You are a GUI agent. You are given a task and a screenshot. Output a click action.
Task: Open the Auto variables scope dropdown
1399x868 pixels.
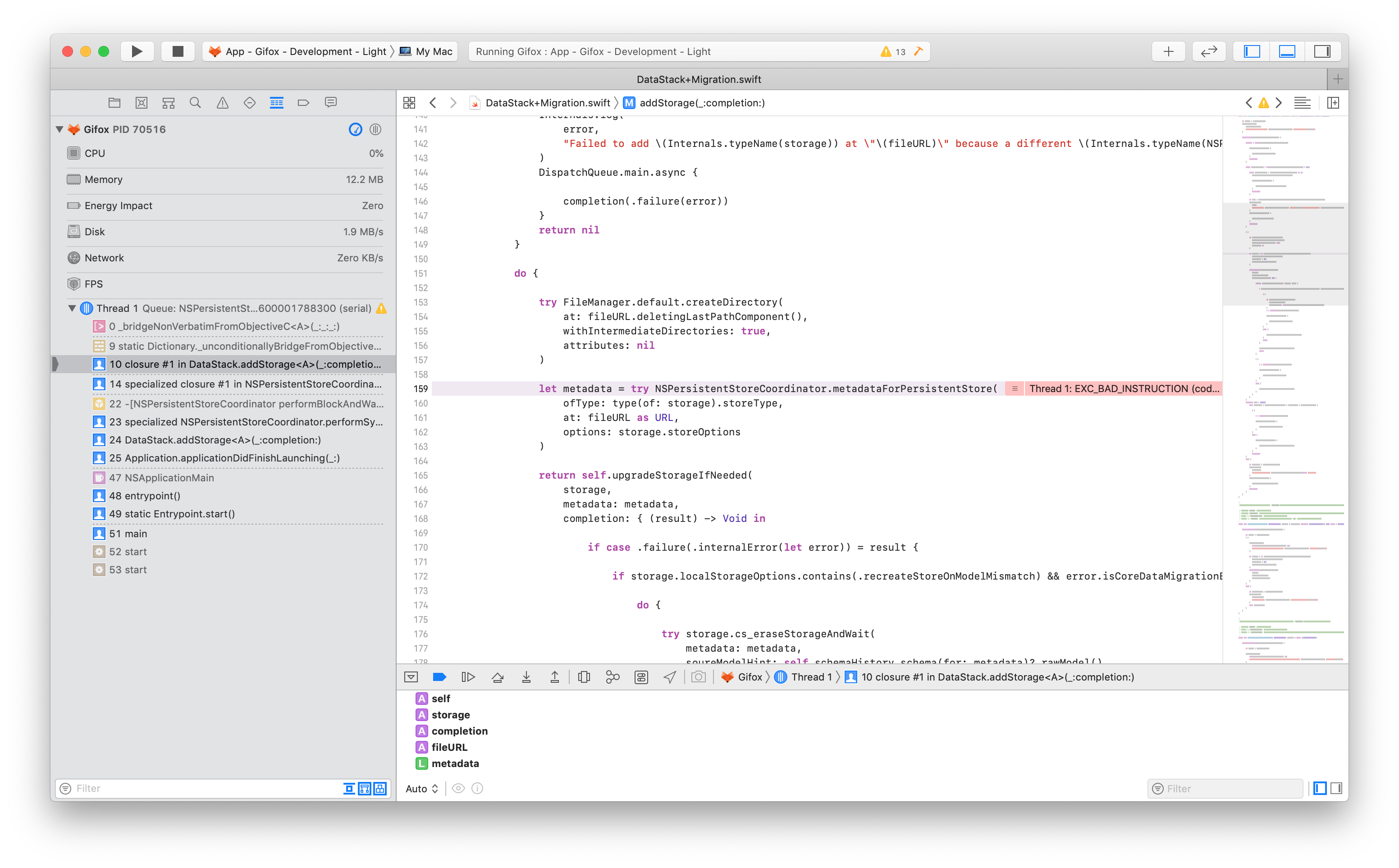(422, 788)
